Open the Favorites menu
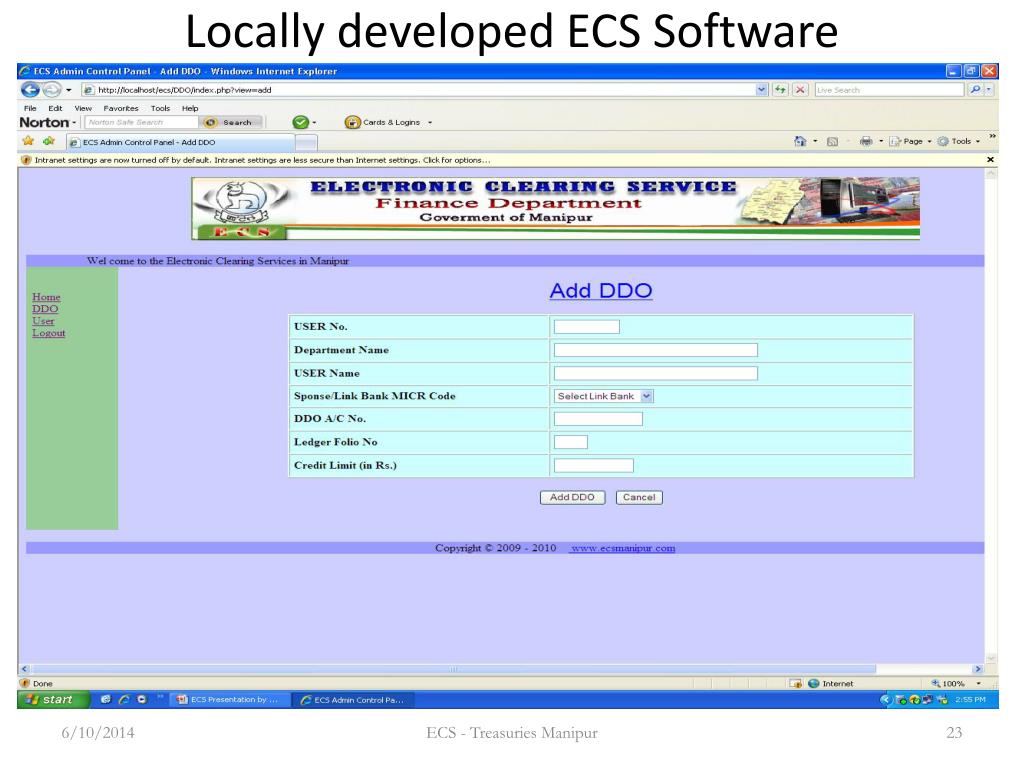Screen dimensions: 1024x768 (x=121, y=108)
